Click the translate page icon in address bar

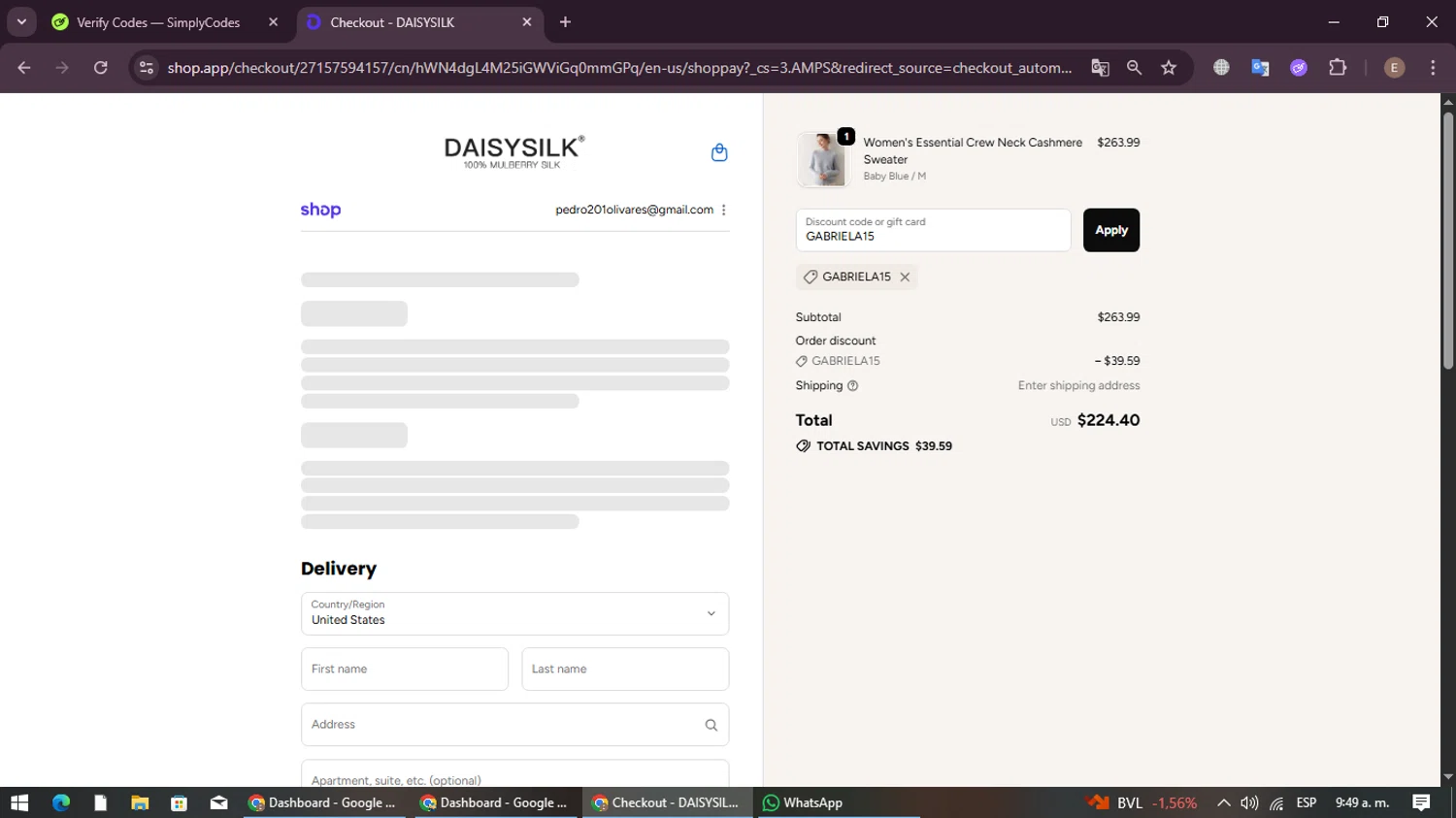pos(1100,68)
